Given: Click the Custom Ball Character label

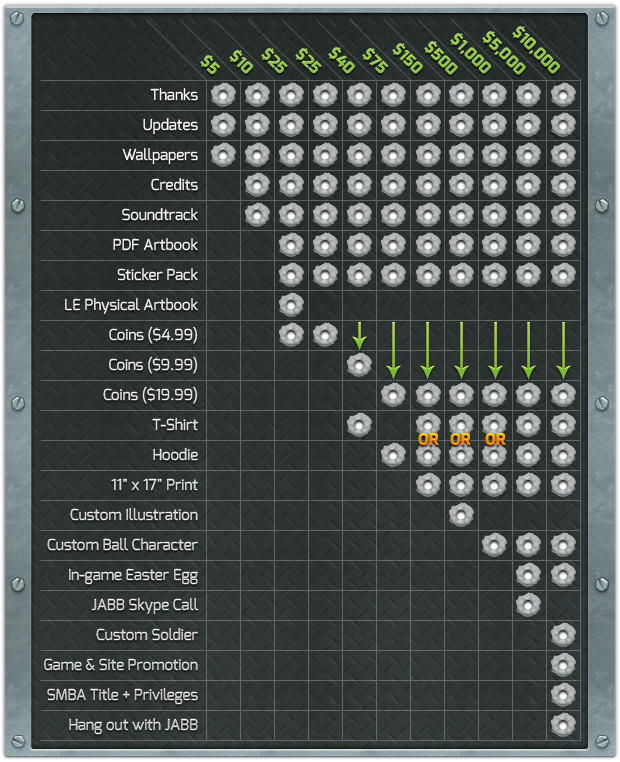Looking at the screenshot, I should (122, 545).
